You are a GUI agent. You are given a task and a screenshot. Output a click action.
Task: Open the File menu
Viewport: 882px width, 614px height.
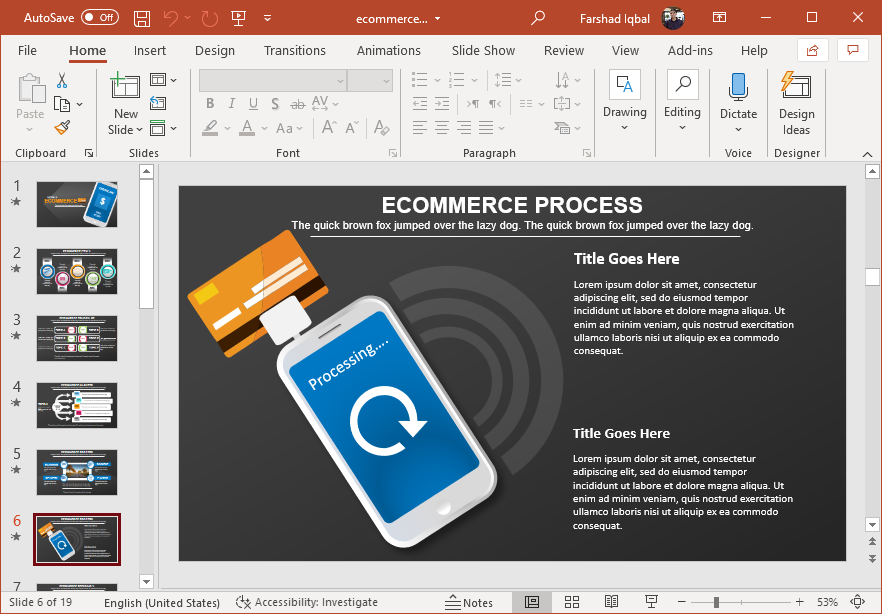(27, 51)
